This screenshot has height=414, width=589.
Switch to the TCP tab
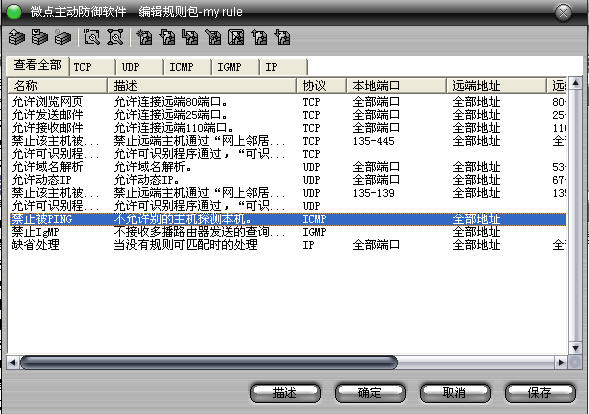pos(92,67)
